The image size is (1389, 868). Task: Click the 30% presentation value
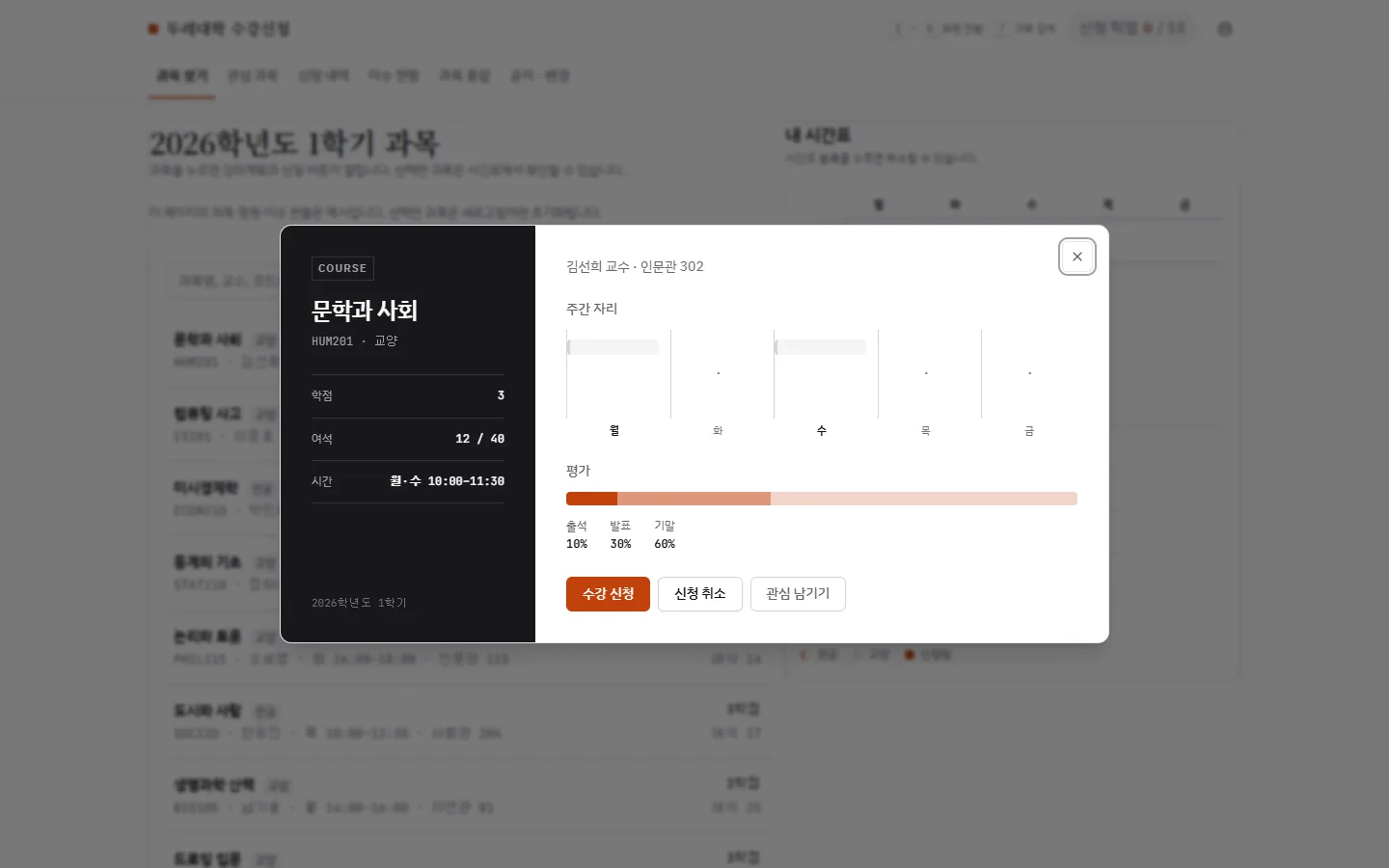pos(620,544)
